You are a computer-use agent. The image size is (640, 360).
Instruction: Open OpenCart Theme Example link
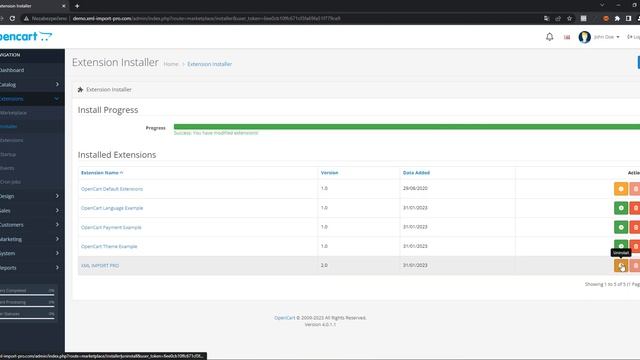(x=109, y=247)
